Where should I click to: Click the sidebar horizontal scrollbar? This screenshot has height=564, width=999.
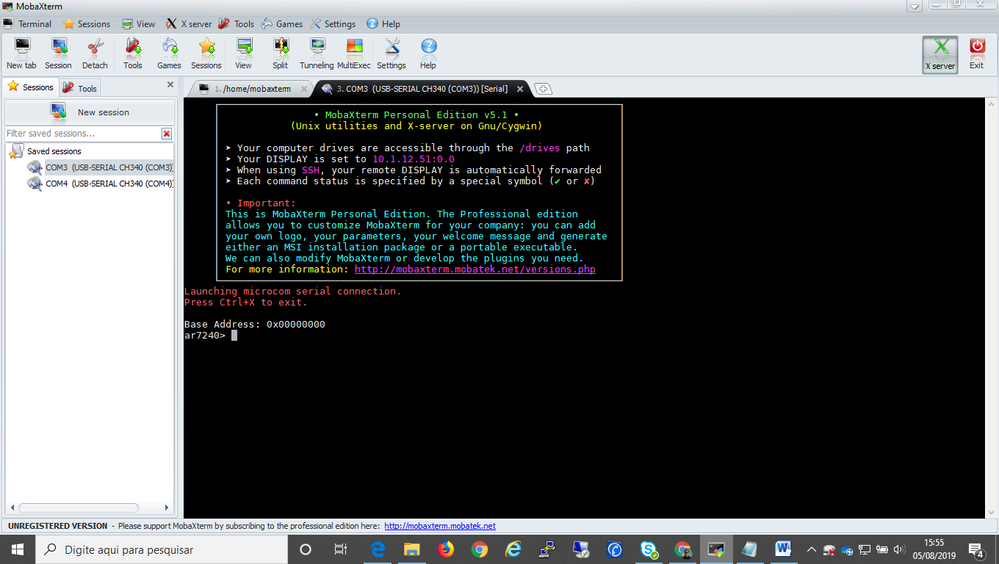pos(78,508)
